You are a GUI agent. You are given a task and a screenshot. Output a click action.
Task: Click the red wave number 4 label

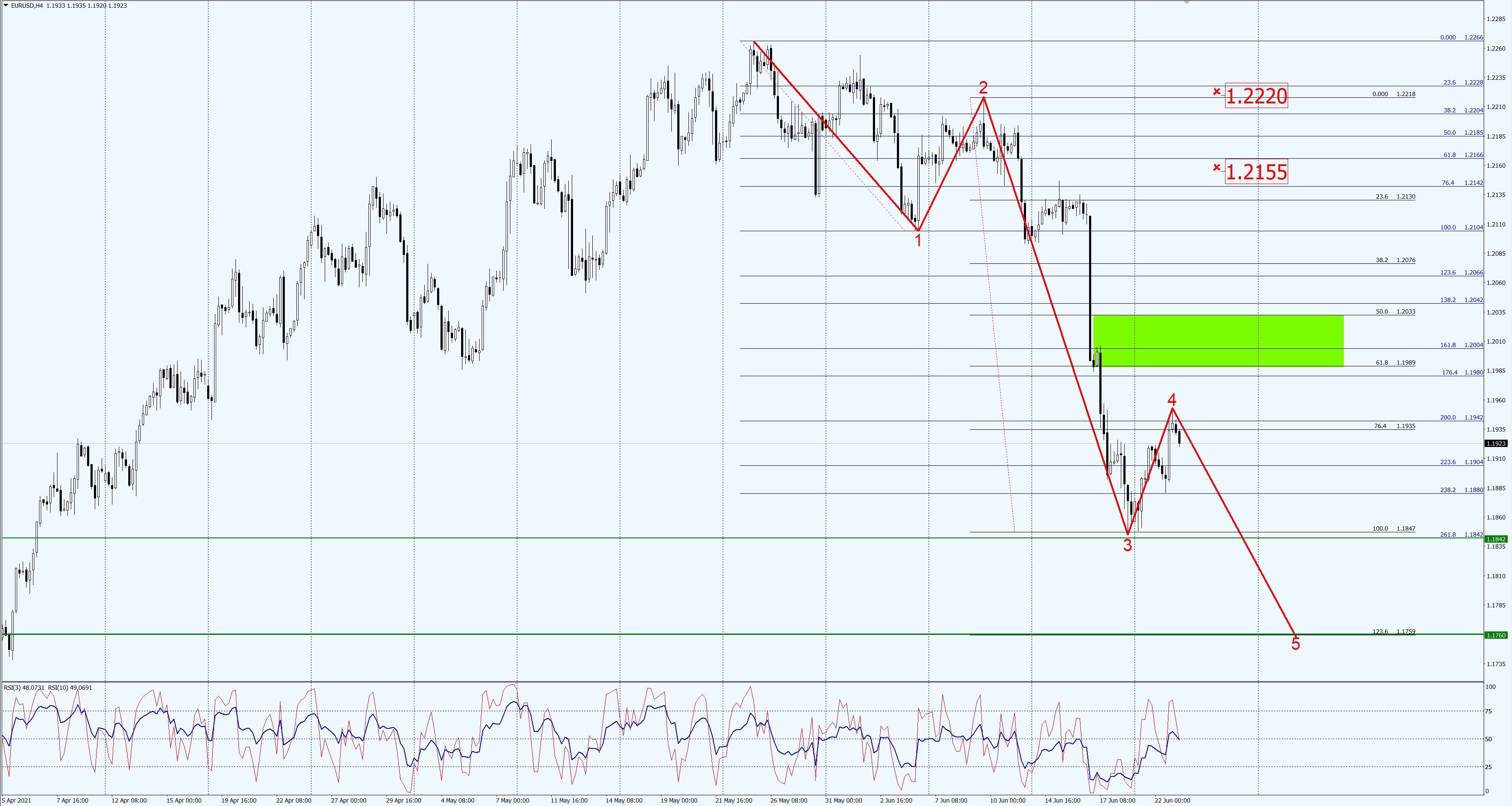tap(1171, 400)
